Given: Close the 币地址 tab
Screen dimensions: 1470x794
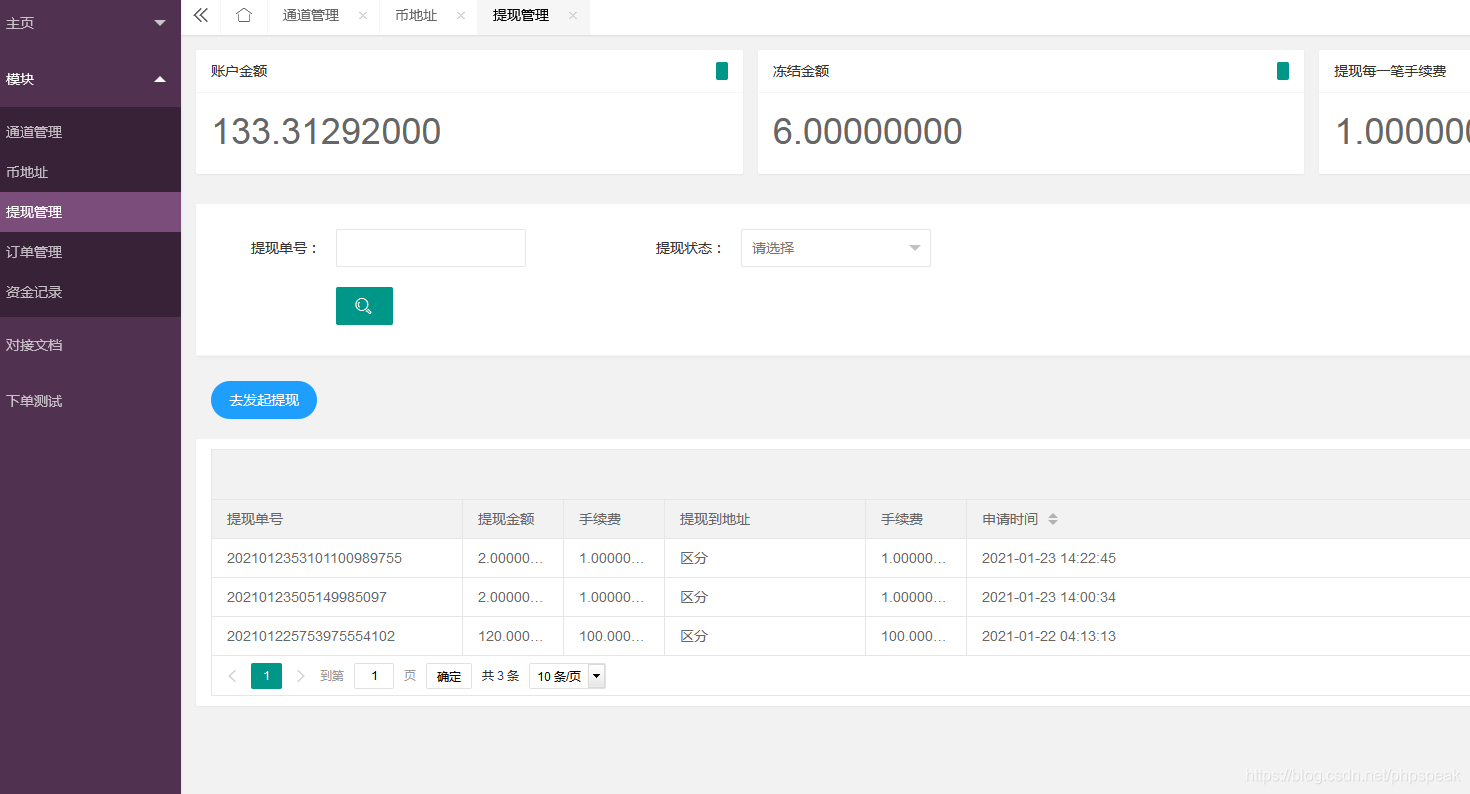Looking at the screenshot, I should (x=460, y=16).
